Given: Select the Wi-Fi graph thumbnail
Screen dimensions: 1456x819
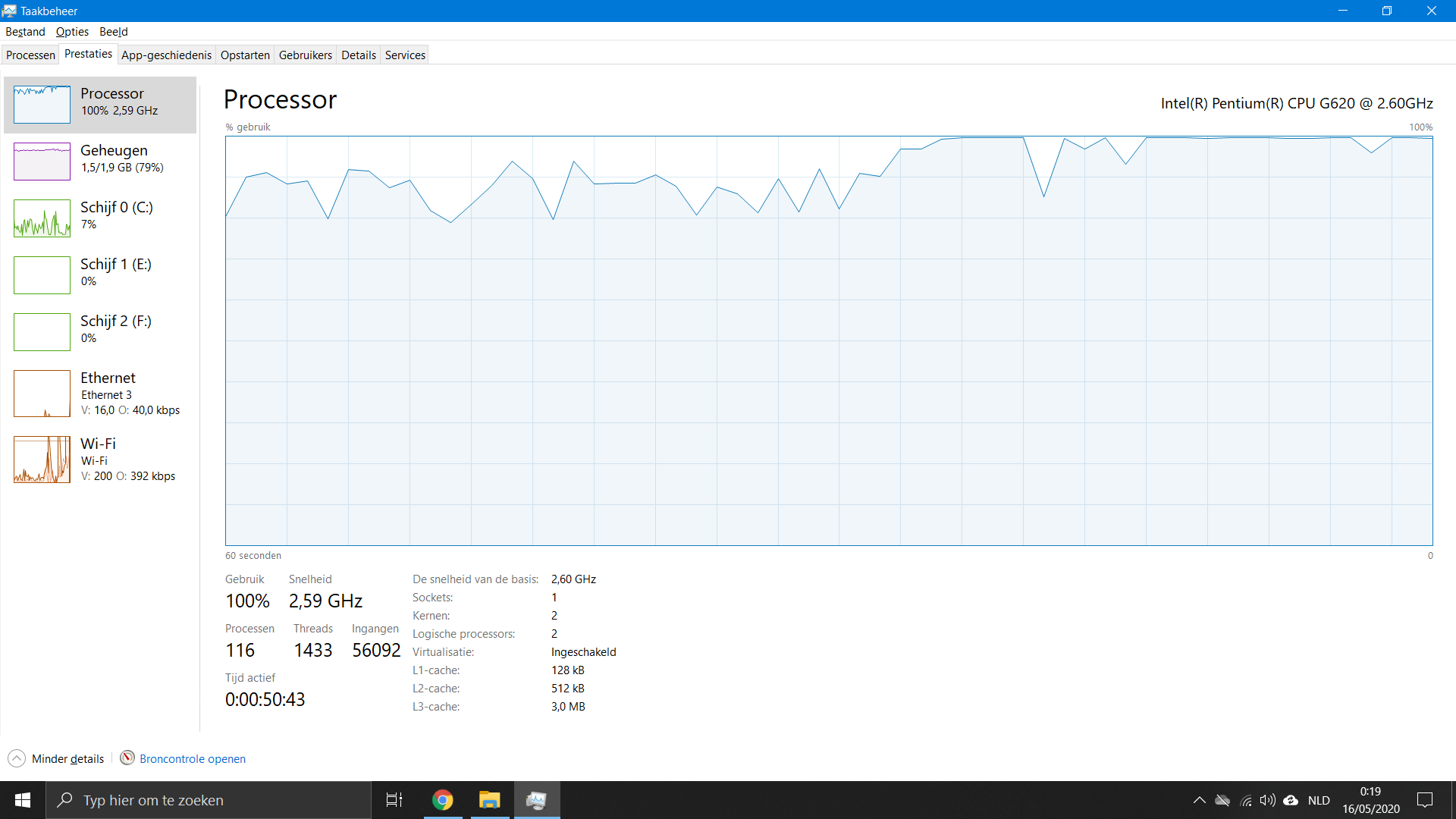Looking at the screenshot, I should [x=42, y=460].
